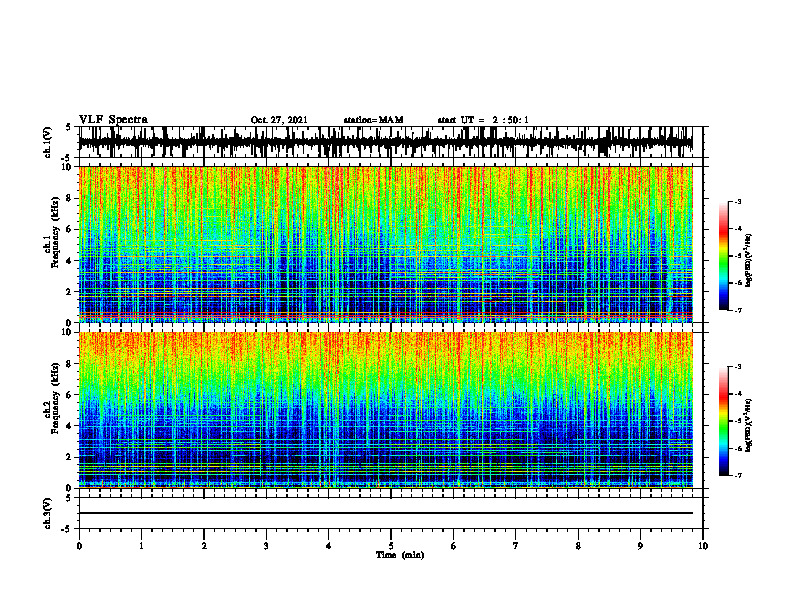Click the "5" tick on ch.1(V) axis
The height and width of the screenshot is (612, 792).
68,127
